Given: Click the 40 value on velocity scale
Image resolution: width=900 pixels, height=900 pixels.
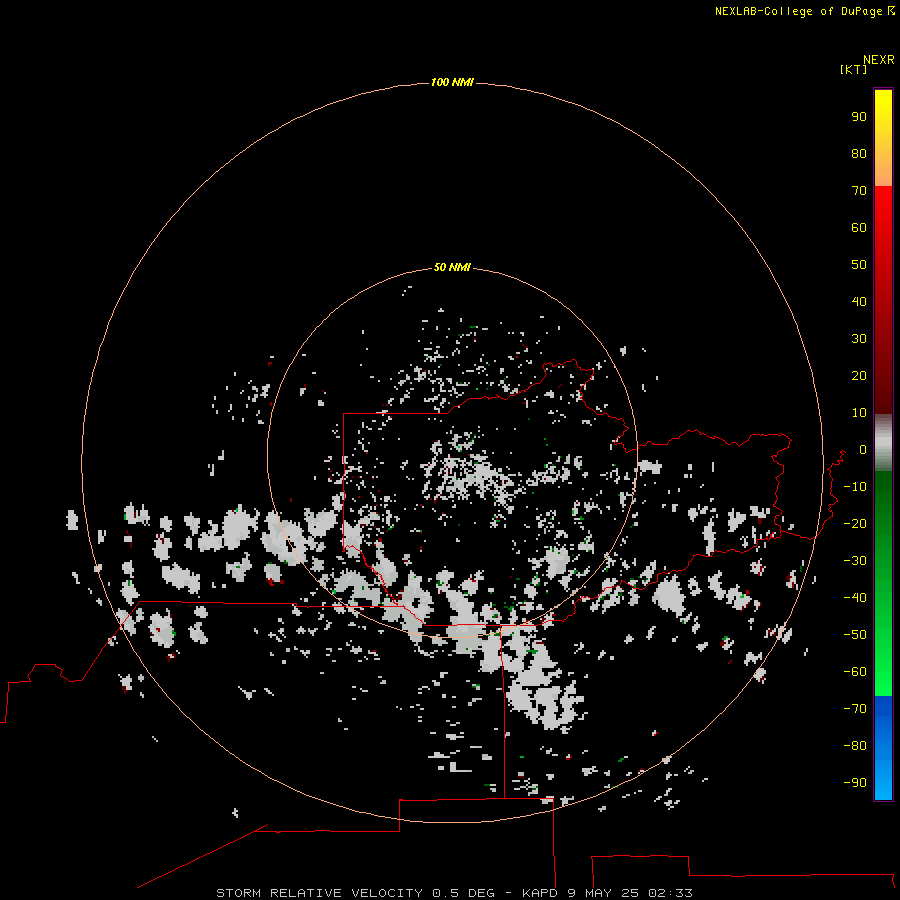Looking at the screenshot, I should point(859,302).
